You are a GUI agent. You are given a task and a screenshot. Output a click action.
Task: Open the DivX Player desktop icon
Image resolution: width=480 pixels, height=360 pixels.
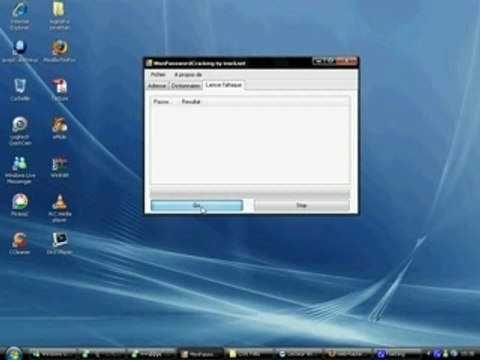tap(59, 243)
